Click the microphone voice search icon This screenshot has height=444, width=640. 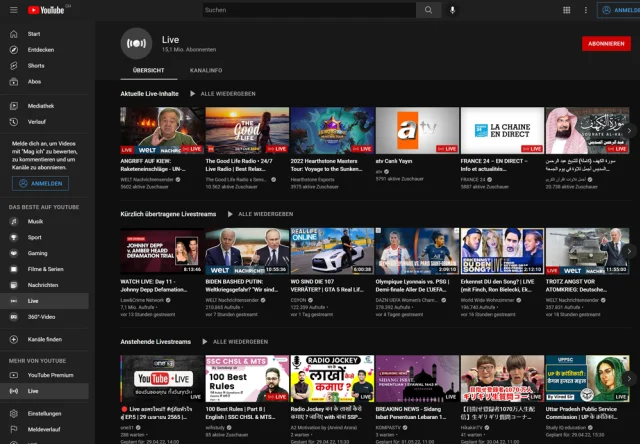click(x=452, y=10)
